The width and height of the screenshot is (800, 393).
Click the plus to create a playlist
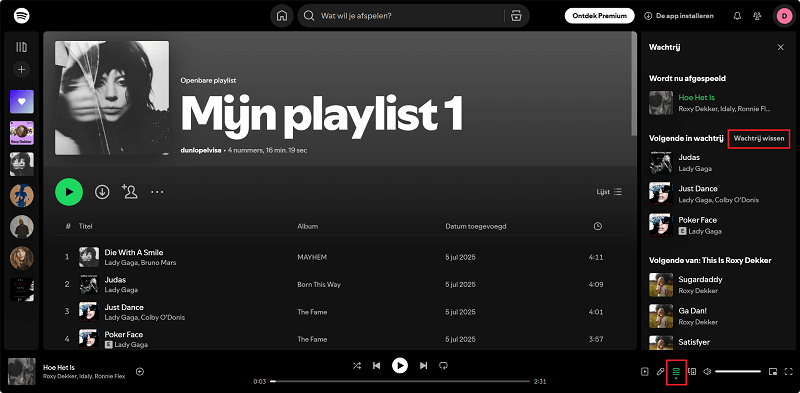click(21, 69)
